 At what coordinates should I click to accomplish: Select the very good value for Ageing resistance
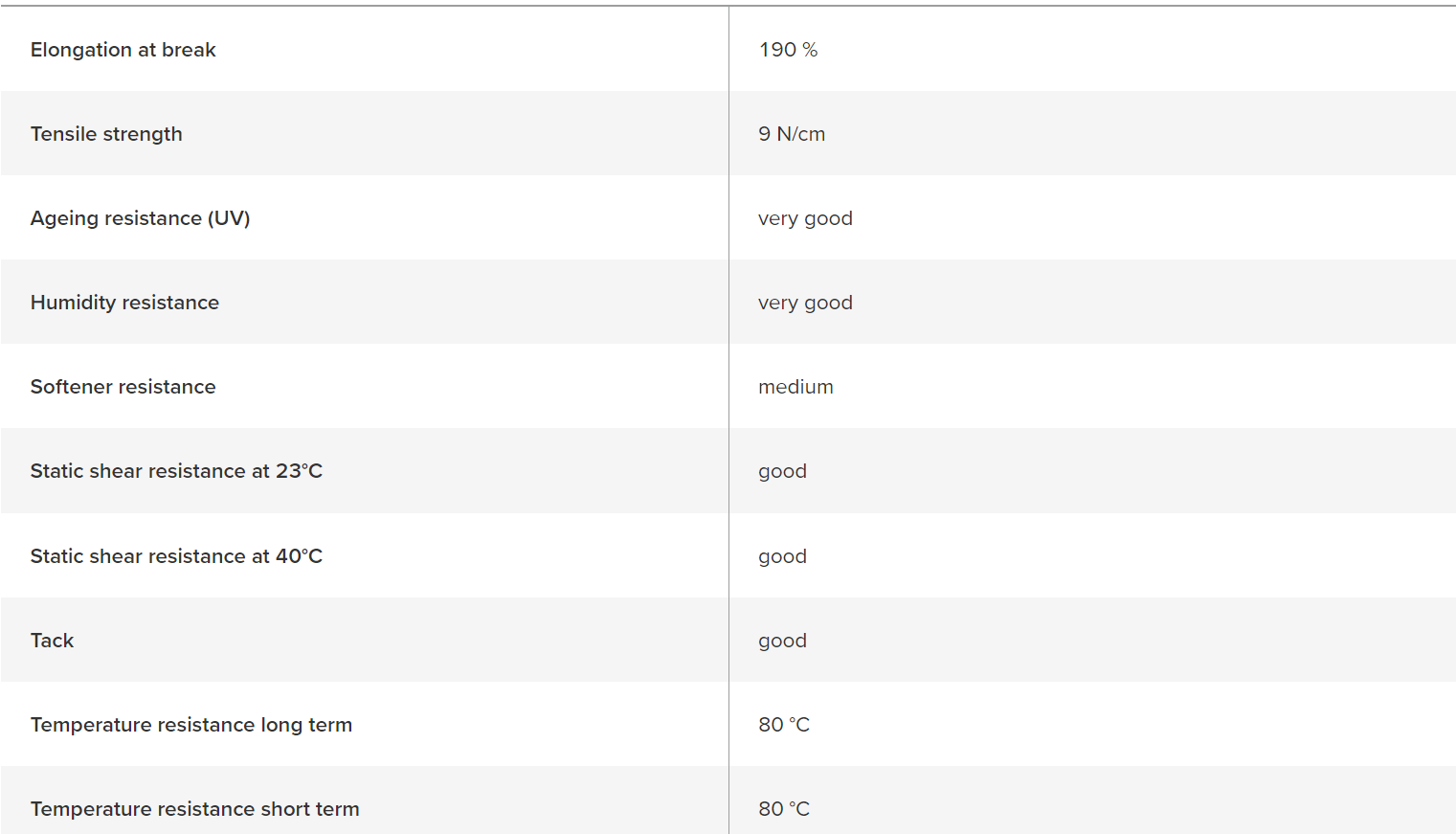tap(805, 218)
